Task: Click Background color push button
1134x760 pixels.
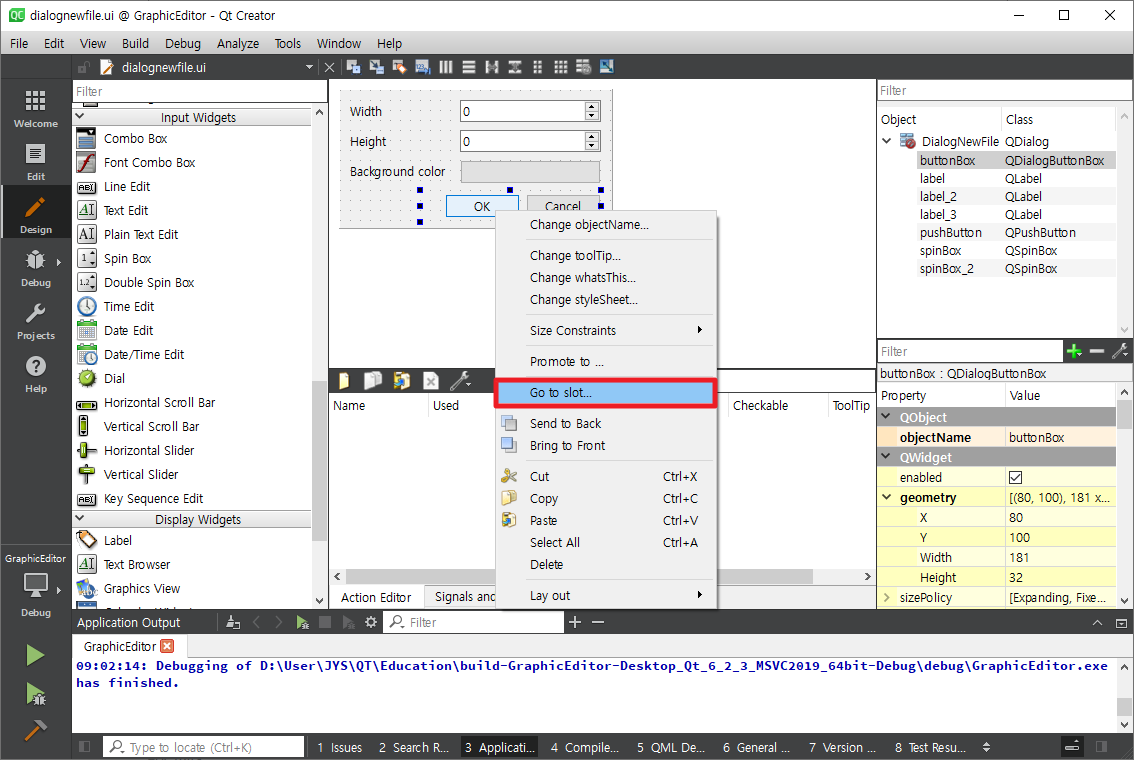Action: pos(530,171)
